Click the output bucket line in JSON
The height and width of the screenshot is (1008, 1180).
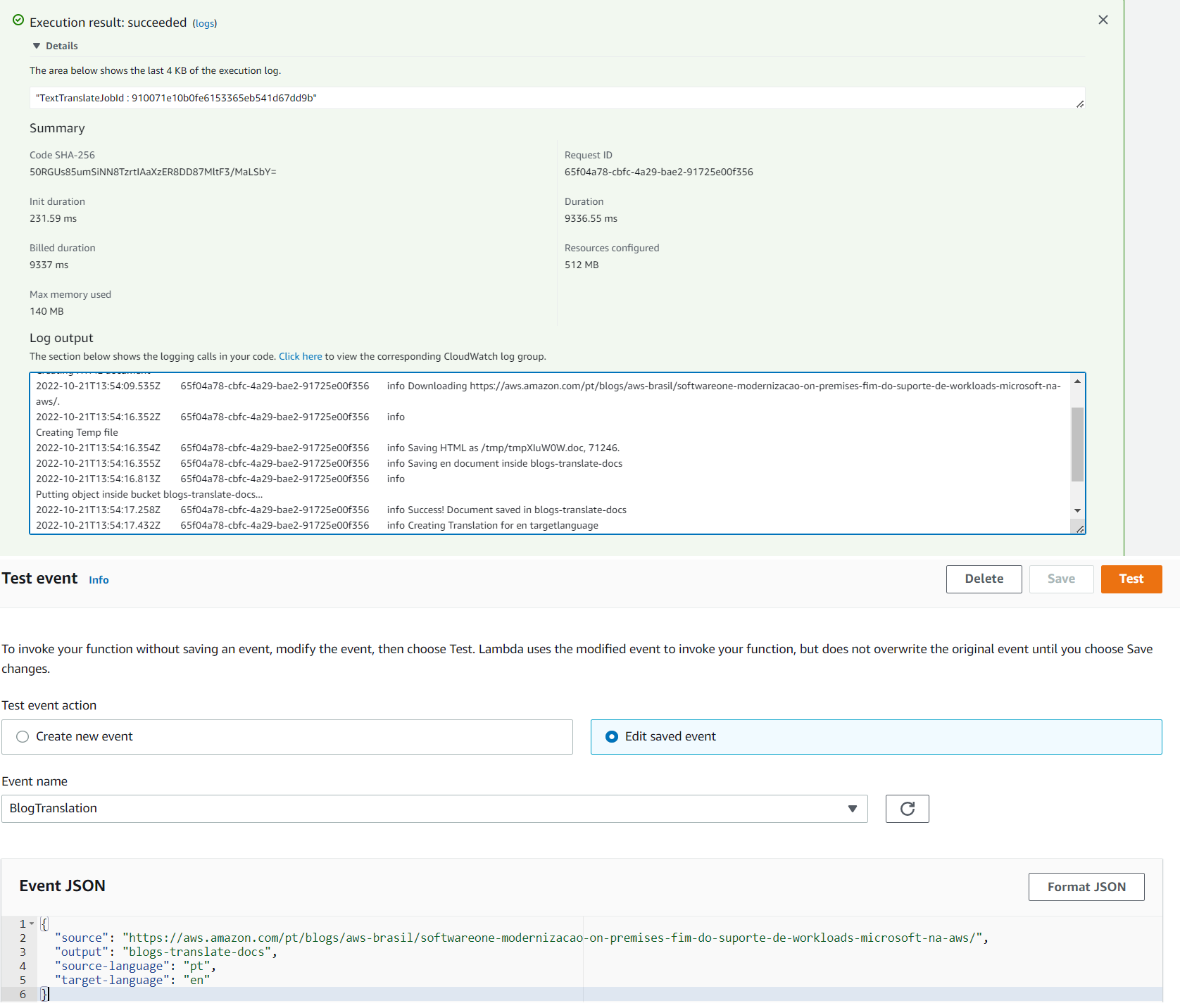pos(165,952)
